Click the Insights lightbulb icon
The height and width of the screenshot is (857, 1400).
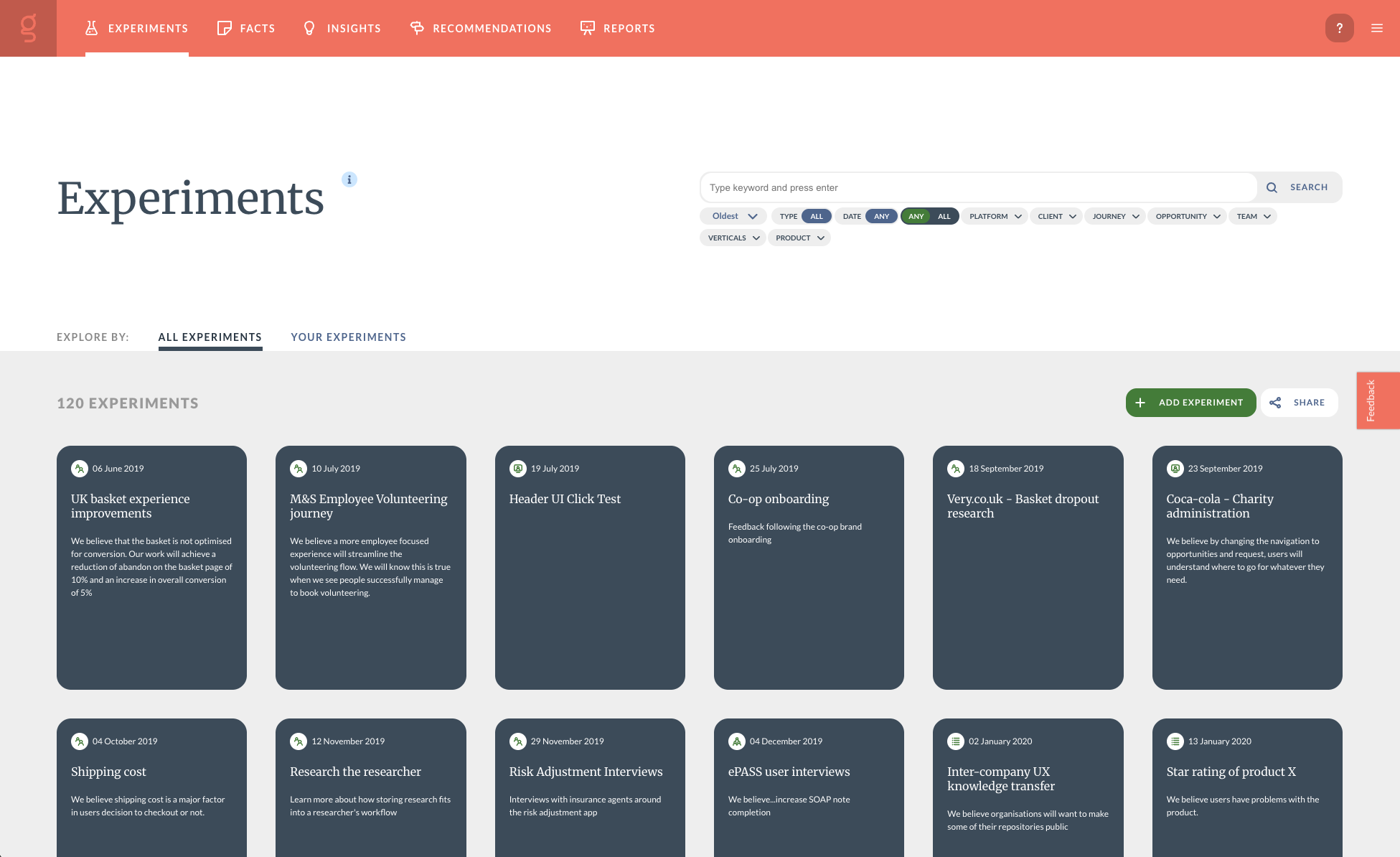[x=309, y=28]
